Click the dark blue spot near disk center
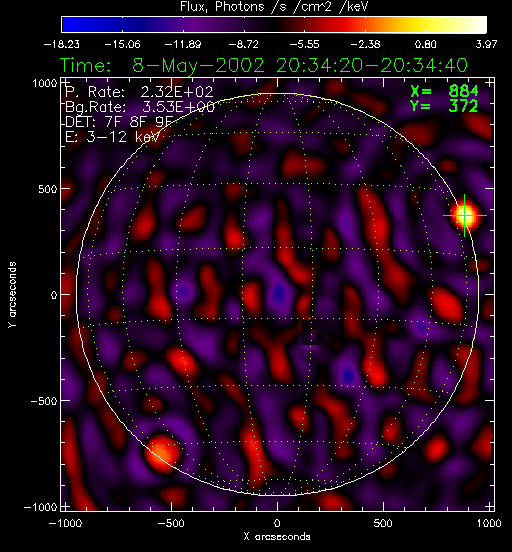Image resolution: width=512 pixels, height=552 pixels. point(279,292)
